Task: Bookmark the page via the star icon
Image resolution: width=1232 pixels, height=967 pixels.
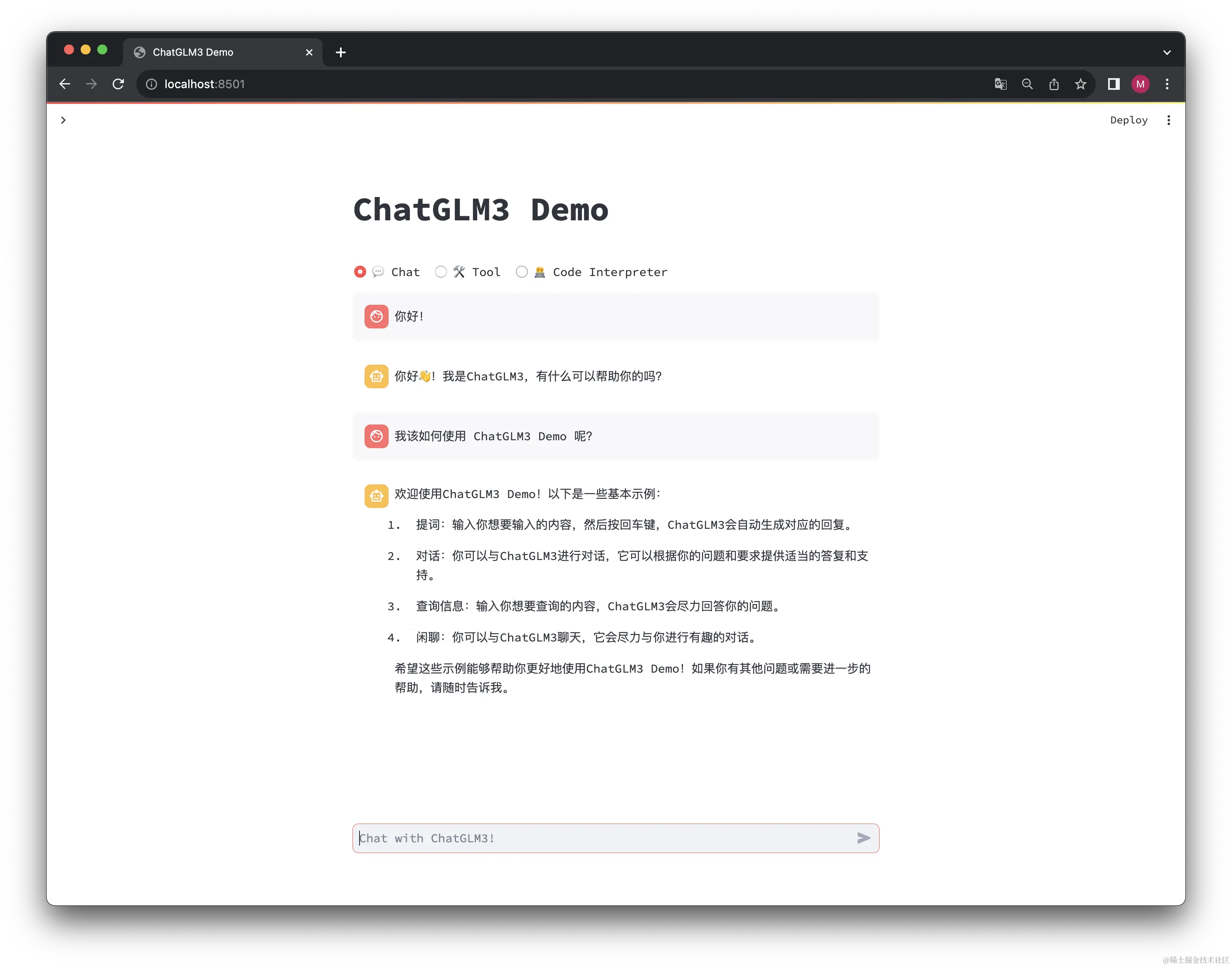Action: (x=1080, y=84)
